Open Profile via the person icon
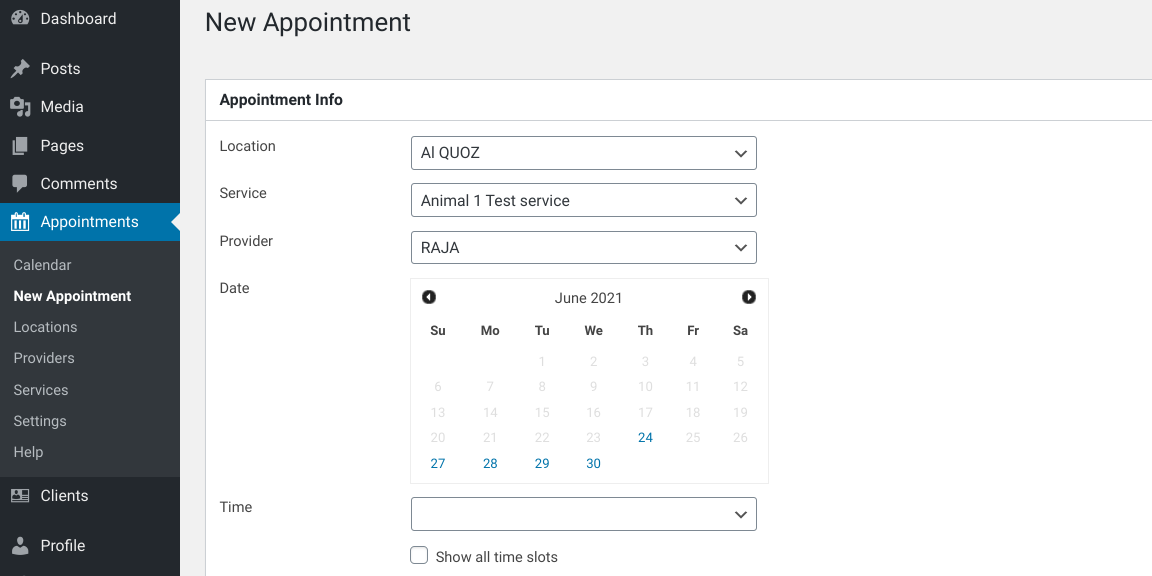The width and height of the screenshot is (1152, 576). [20, 545]
